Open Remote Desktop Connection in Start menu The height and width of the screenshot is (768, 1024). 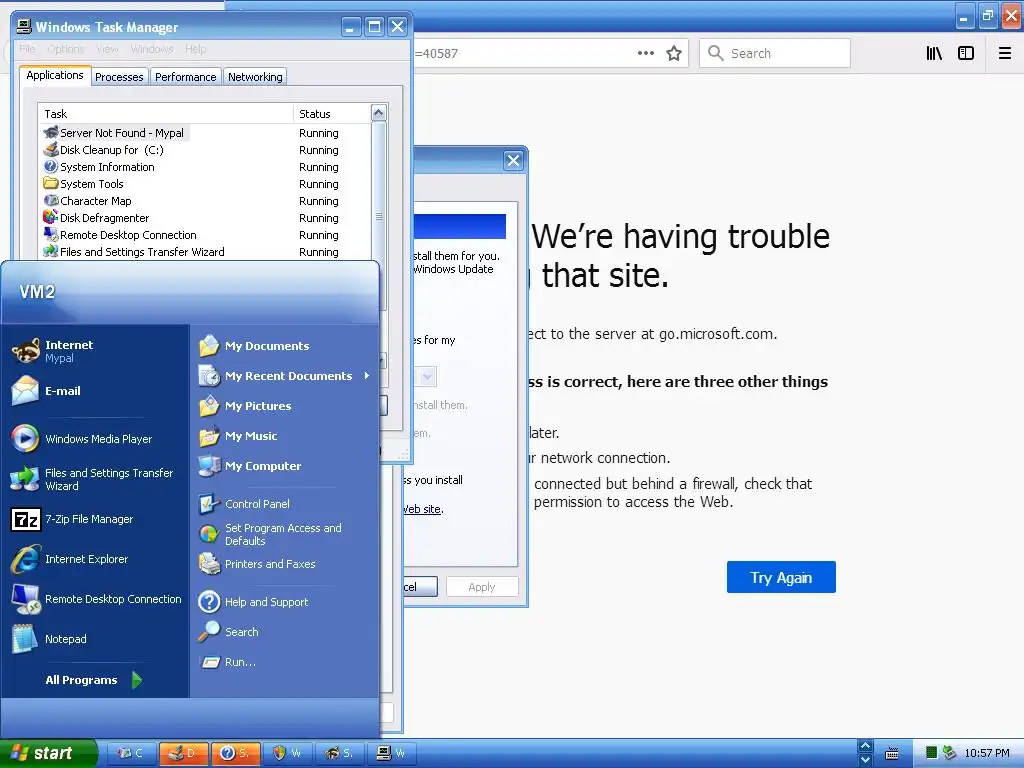point(97,599)
